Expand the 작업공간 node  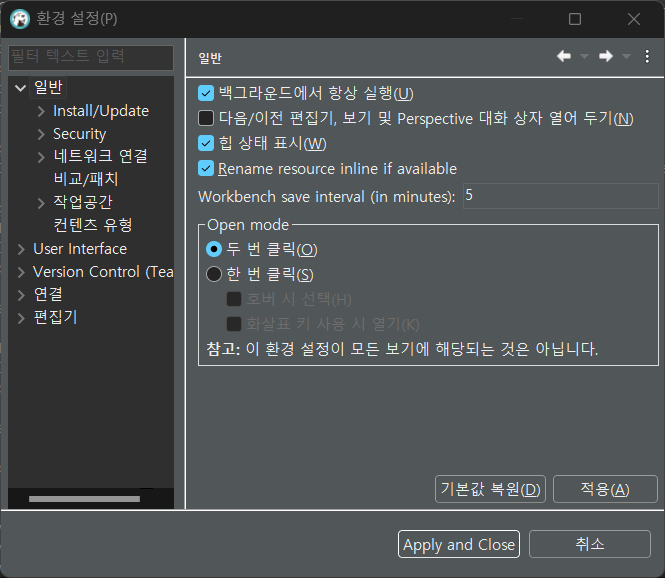41,203
